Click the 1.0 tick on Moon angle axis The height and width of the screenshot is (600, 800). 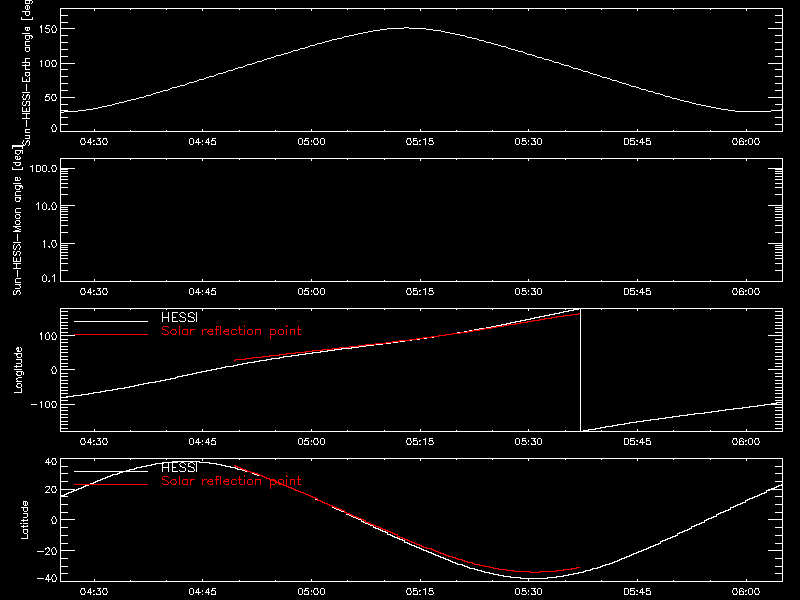pos(49,244)
